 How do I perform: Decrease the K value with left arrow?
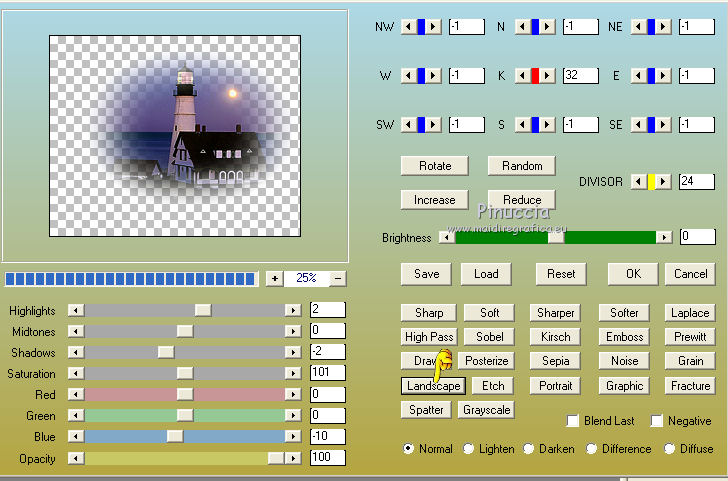523,75
